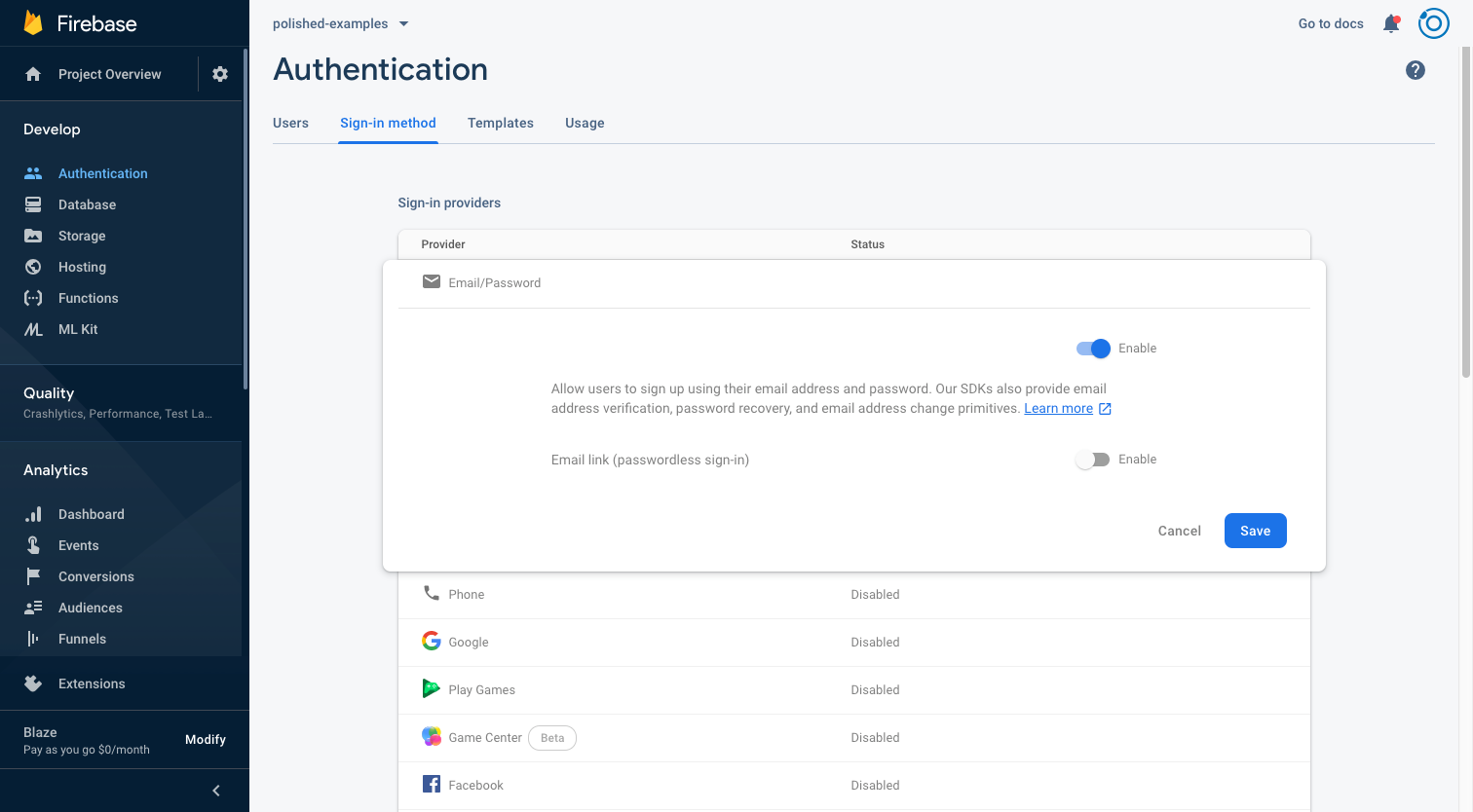1473x812 pixels.
Task: Click the Cancel button
Action: pyautogui.click(x=1179, y=531)
